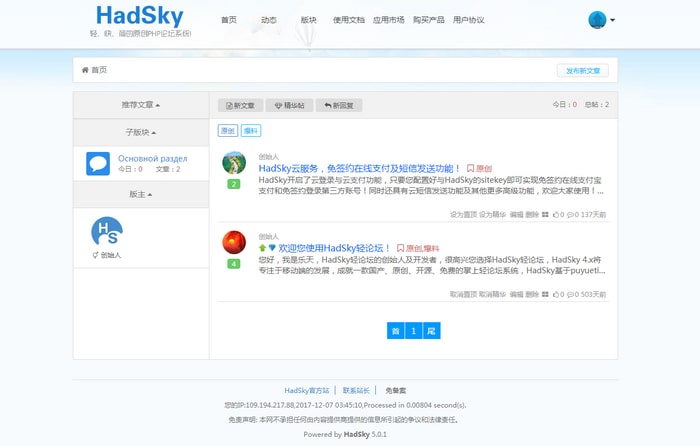Open the Основной раздел subforum link
The height and width of the screenshot is (446, 700).
coord(153,158)
